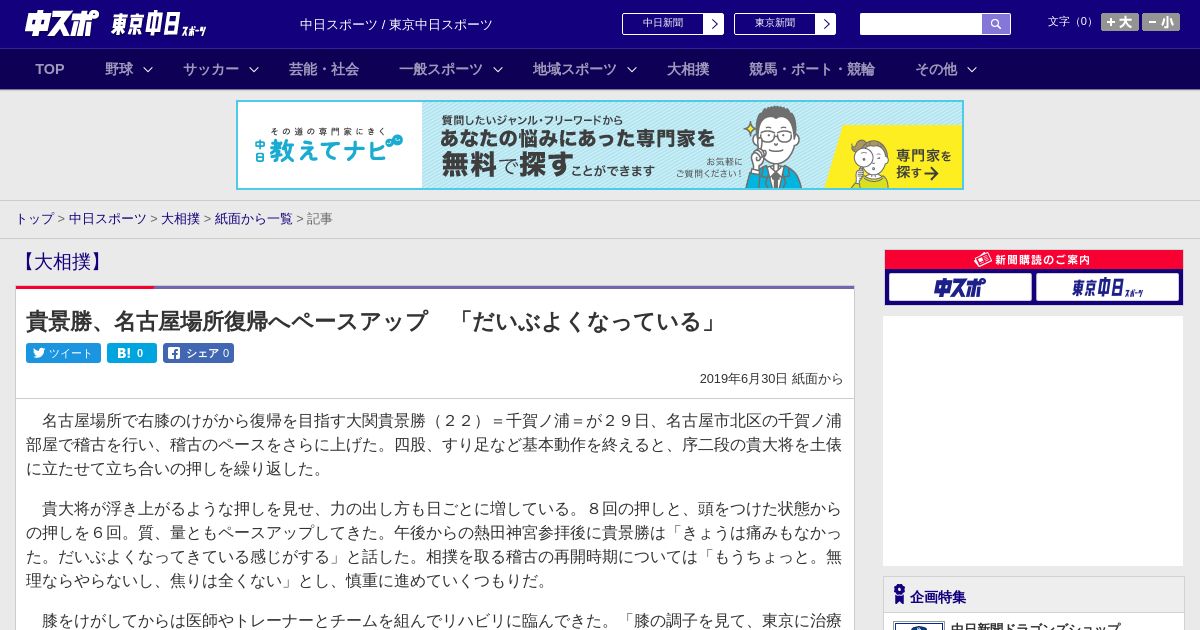
Task: Open the 地域スポーツ navigation menu
Action: [575, 69]
